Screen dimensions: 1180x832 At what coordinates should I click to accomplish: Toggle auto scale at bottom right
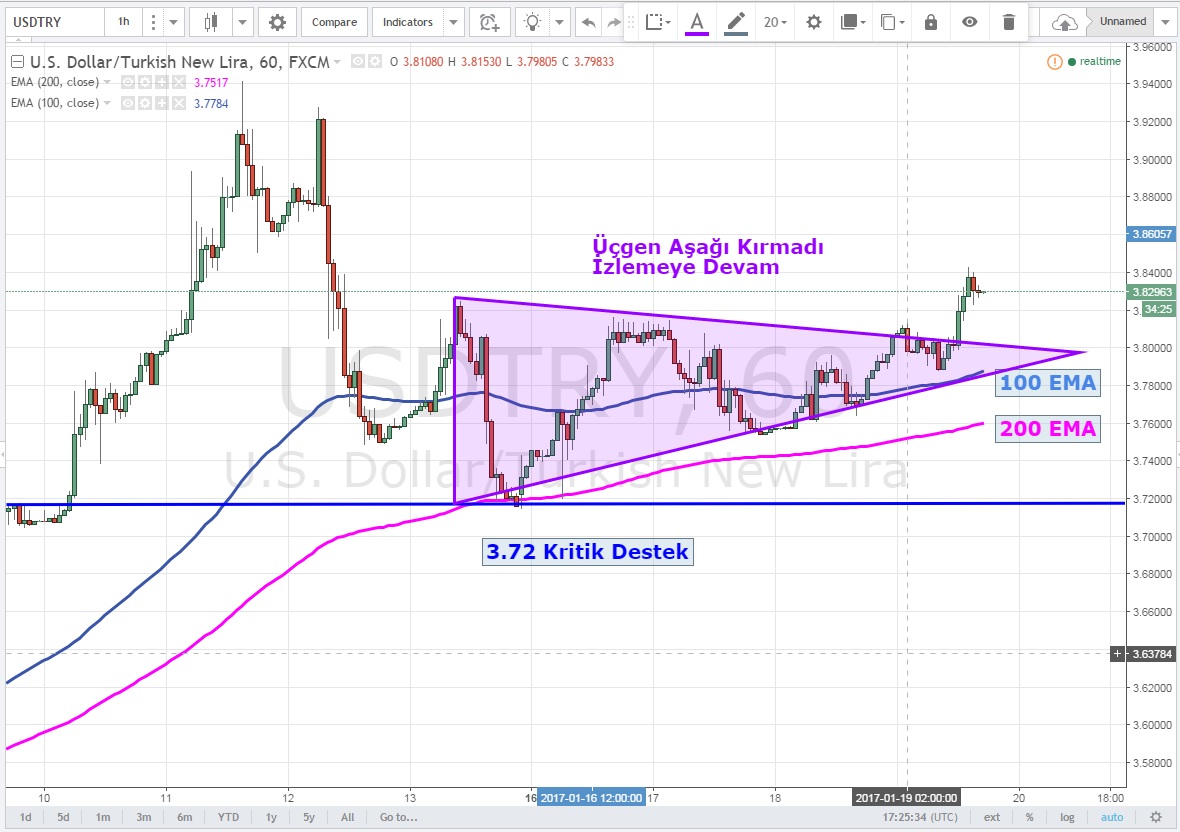pos(1112,817)
